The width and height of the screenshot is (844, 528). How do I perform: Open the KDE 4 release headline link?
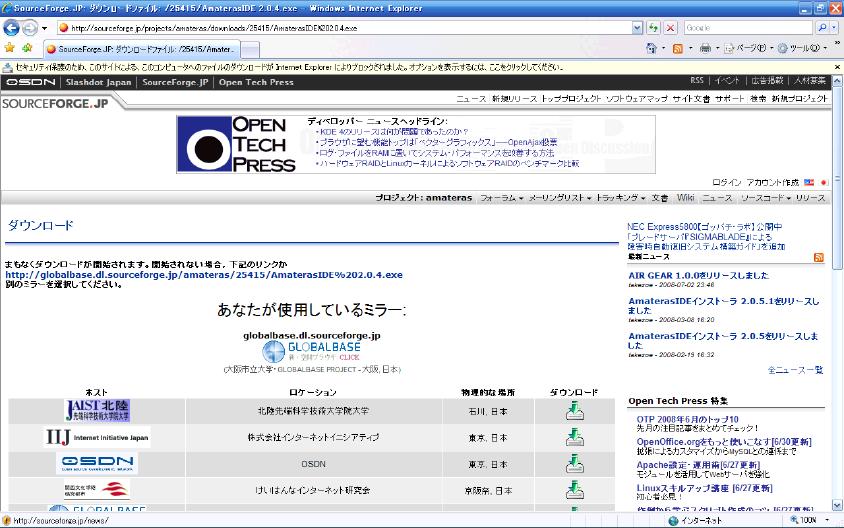[394, 131]
